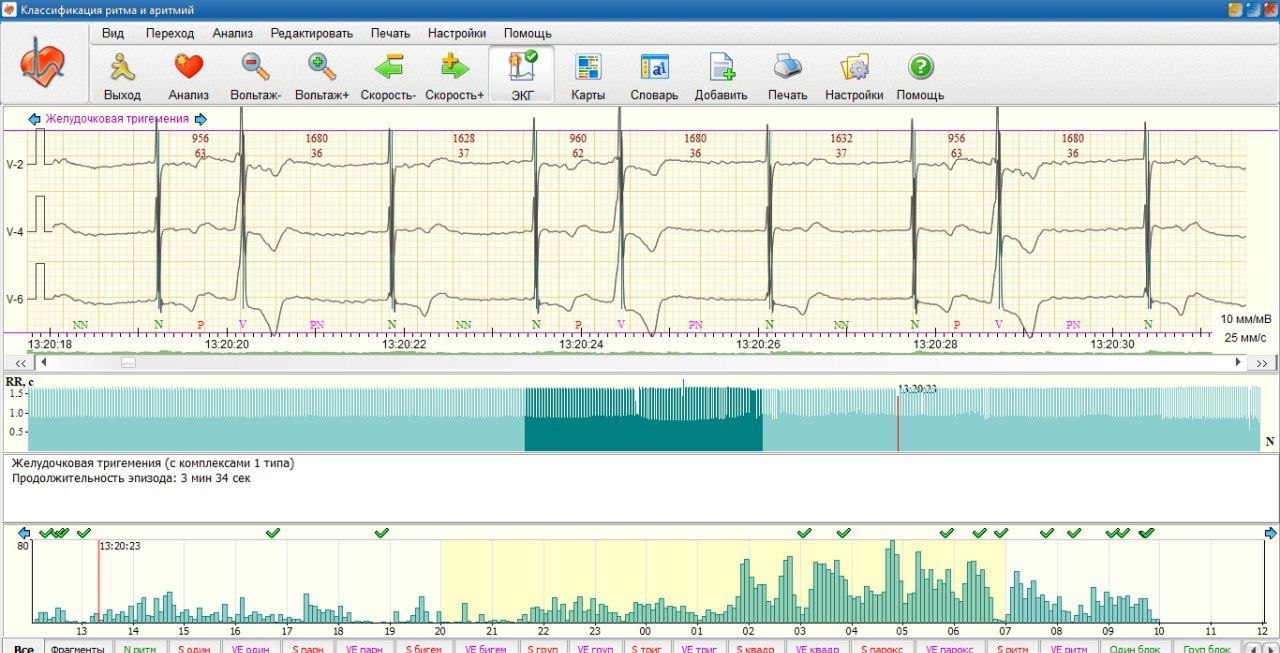Screen dimensions: 1280x653
Task: Click the ECG horizontal scrollbar thumb
Action: tap(128, 362)
